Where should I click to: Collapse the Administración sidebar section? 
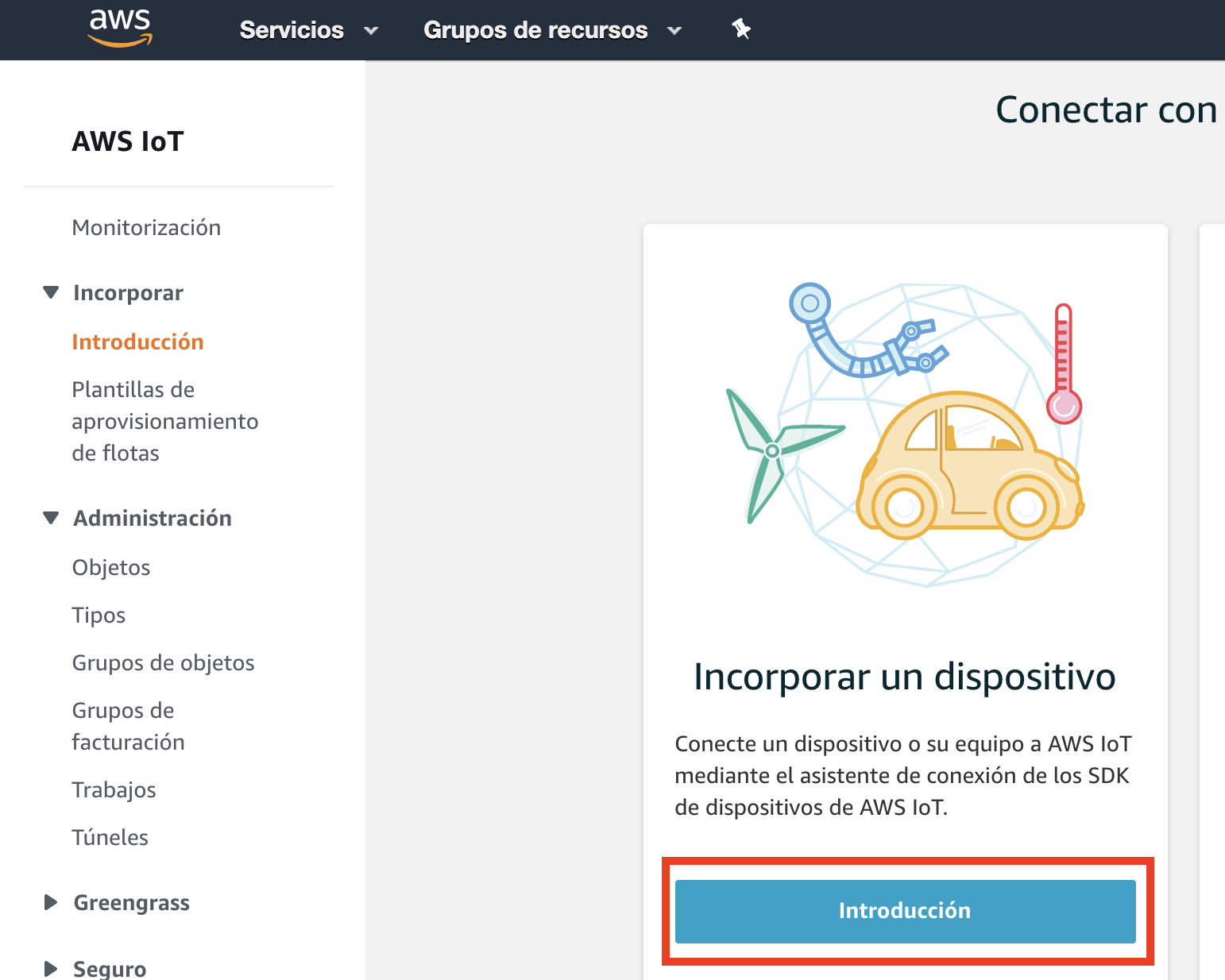51,518
